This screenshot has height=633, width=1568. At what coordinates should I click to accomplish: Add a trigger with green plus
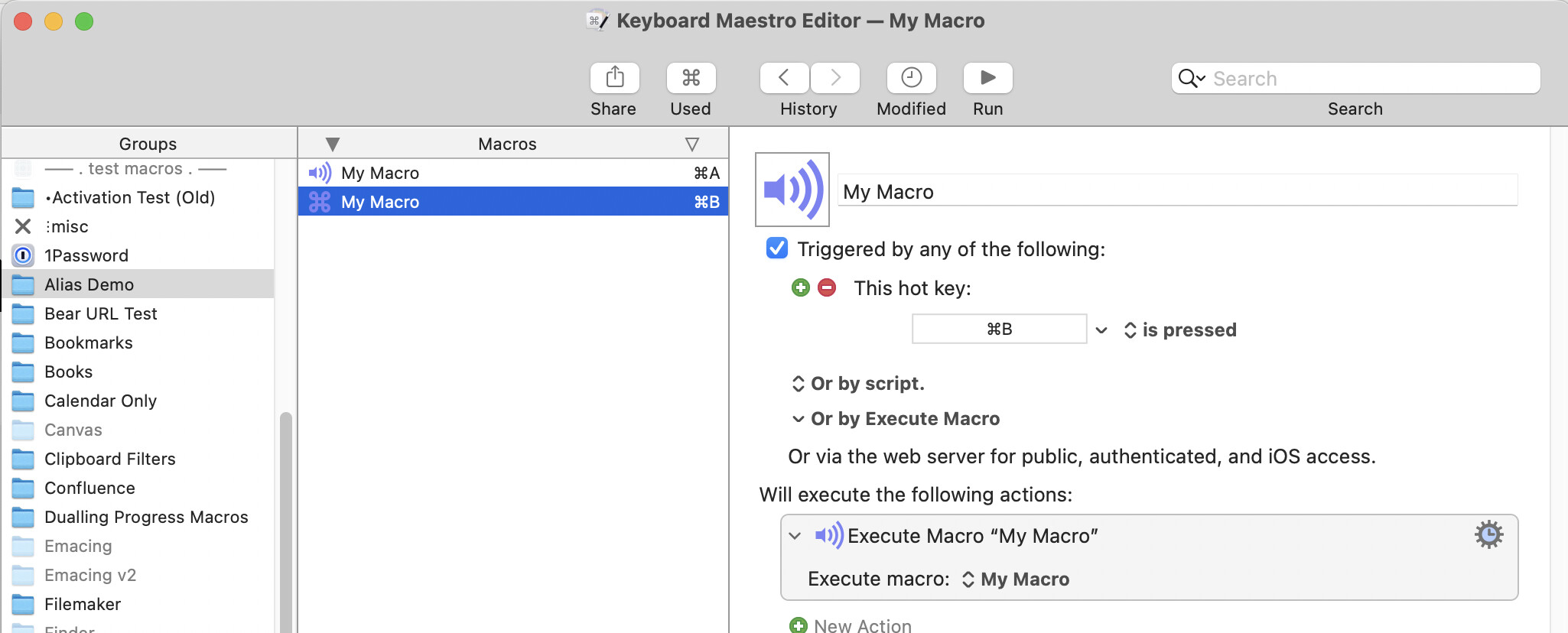point(801,287)
